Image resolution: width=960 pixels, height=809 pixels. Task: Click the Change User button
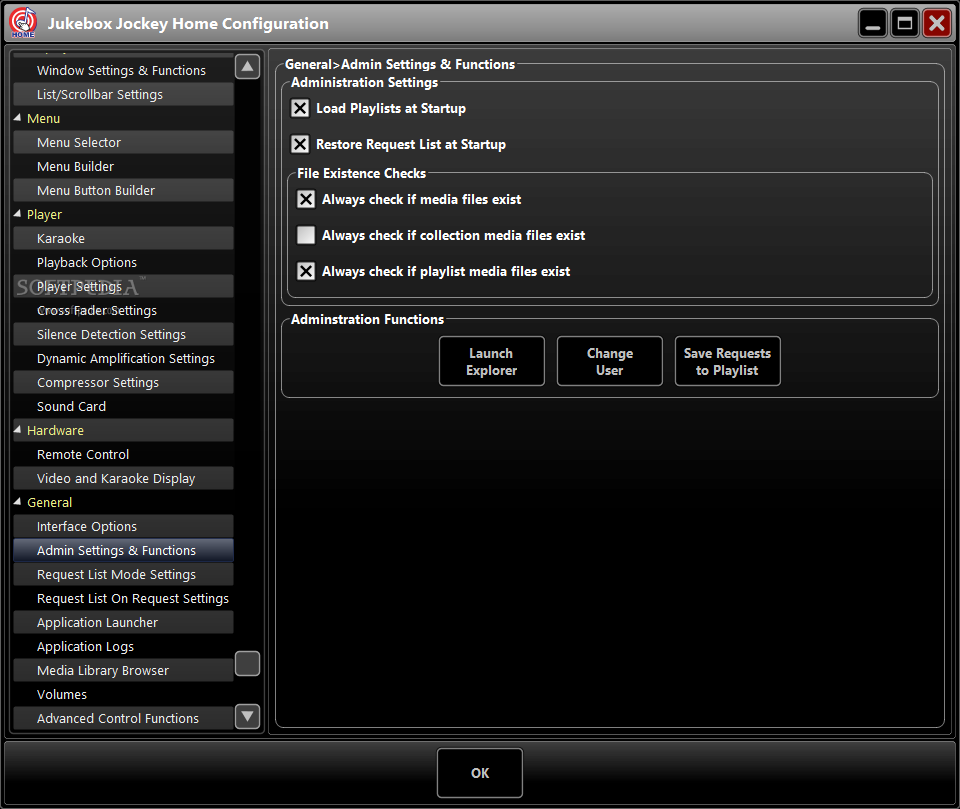[610, 361]
